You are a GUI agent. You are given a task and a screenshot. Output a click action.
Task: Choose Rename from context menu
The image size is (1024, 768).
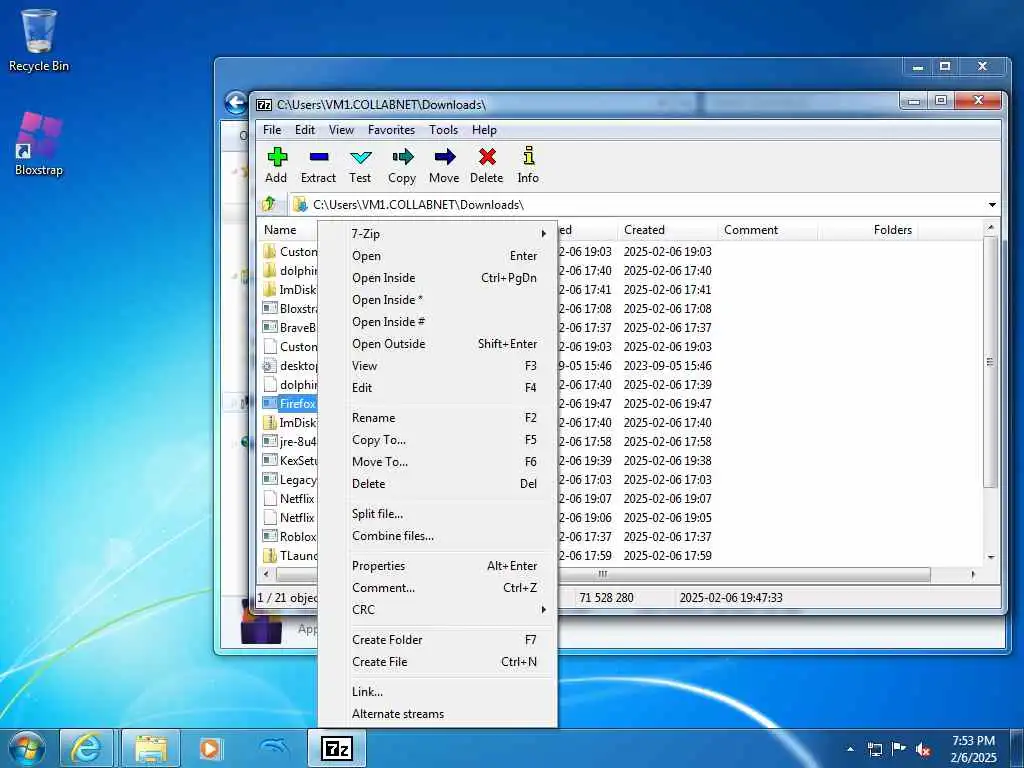[x=438, y=418]
